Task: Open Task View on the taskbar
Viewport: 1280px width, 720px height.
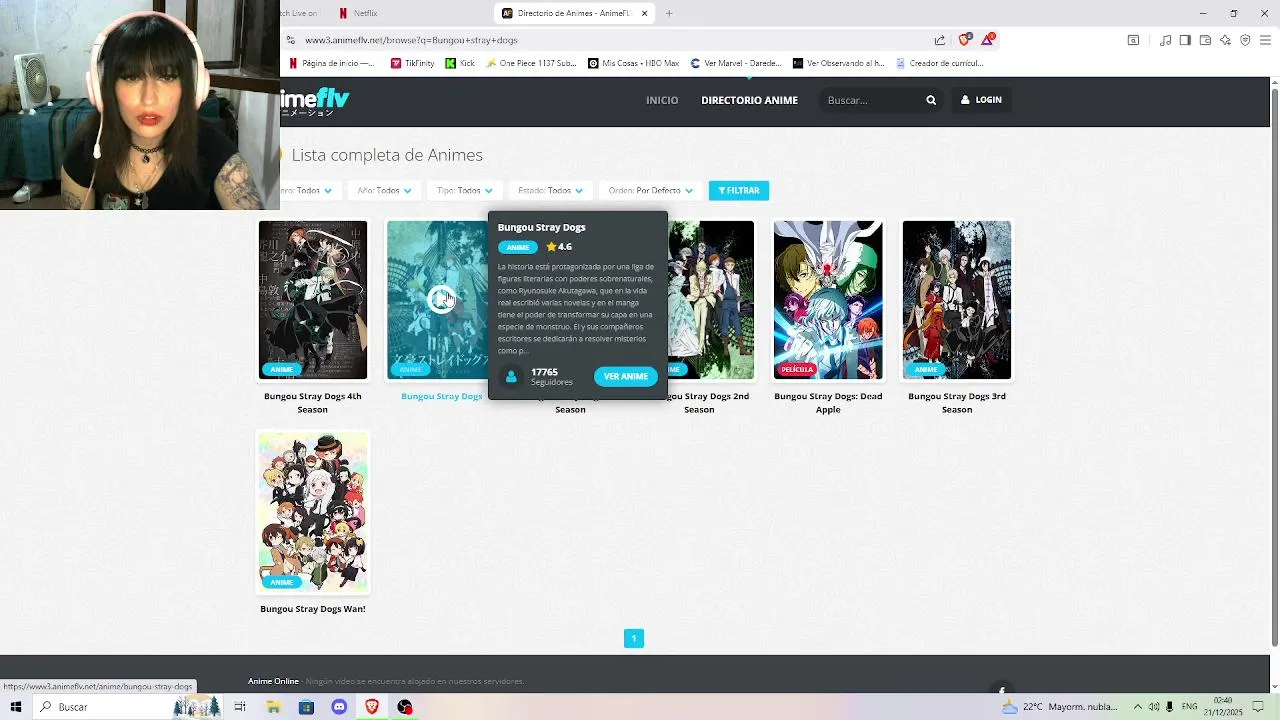Action: (x=240, y=707)
